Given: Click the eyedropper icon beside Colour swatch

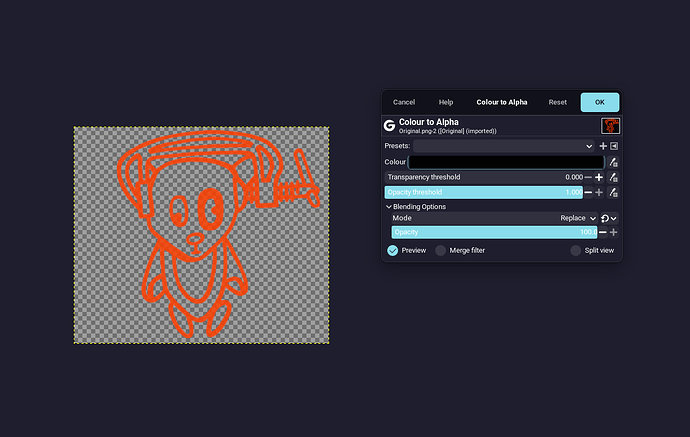Looking at the screenshot, I should [613, 162].
